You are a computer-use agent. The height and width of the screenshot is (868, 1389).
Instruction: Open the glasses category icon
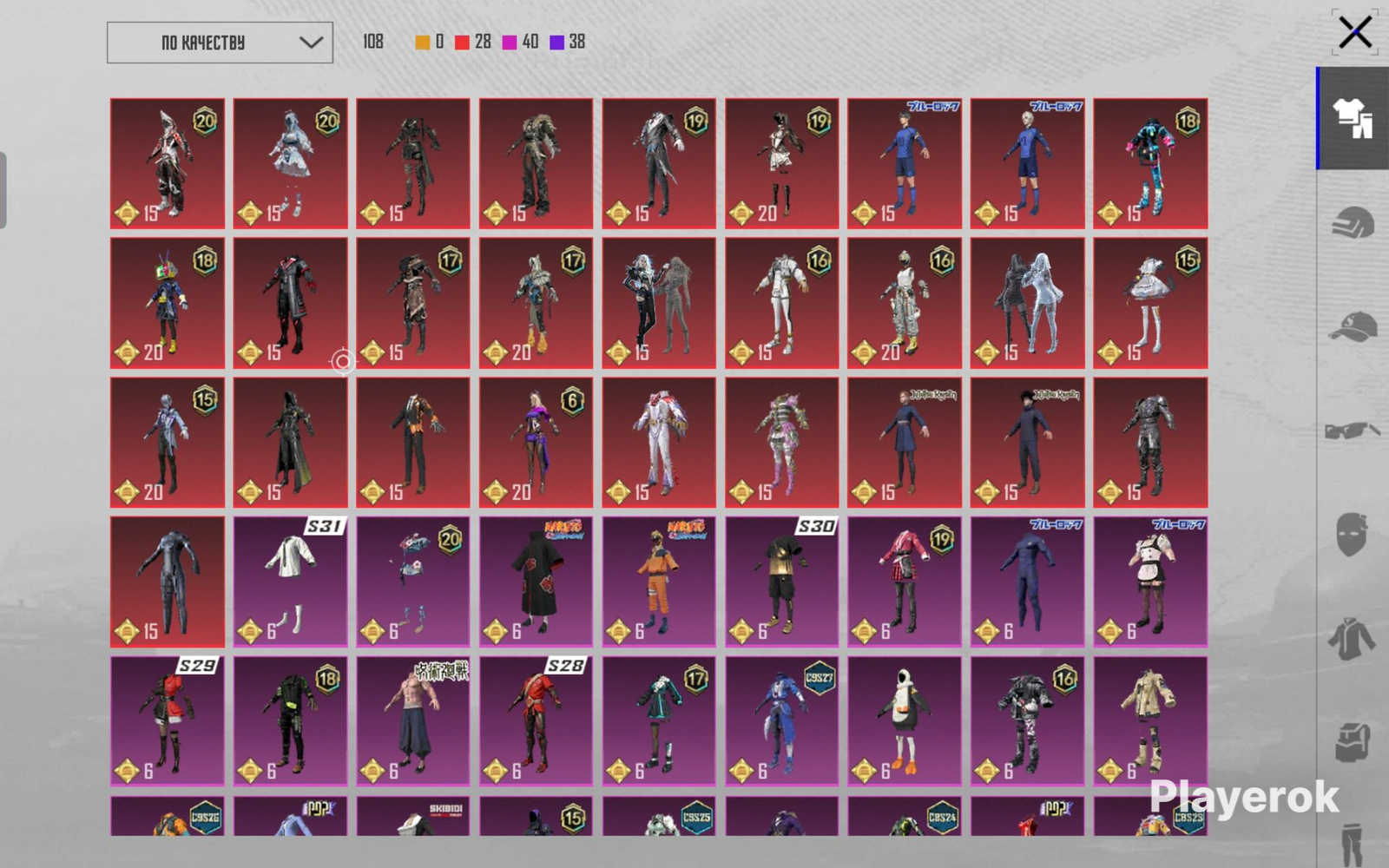pyautogui.click(x=1353, y=431)
